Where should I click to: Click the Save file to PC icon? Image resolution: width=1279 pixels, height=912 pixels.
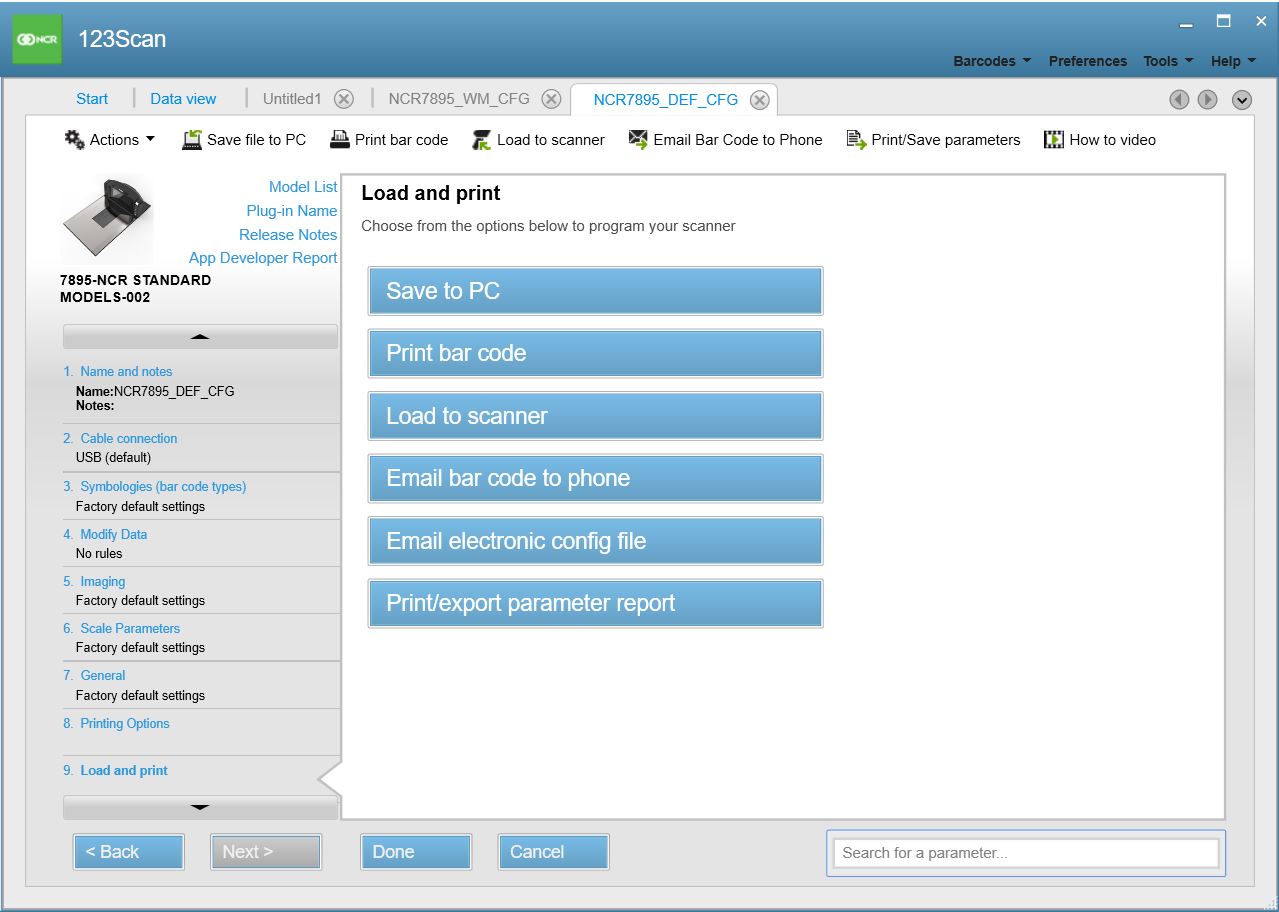(192, 140)
